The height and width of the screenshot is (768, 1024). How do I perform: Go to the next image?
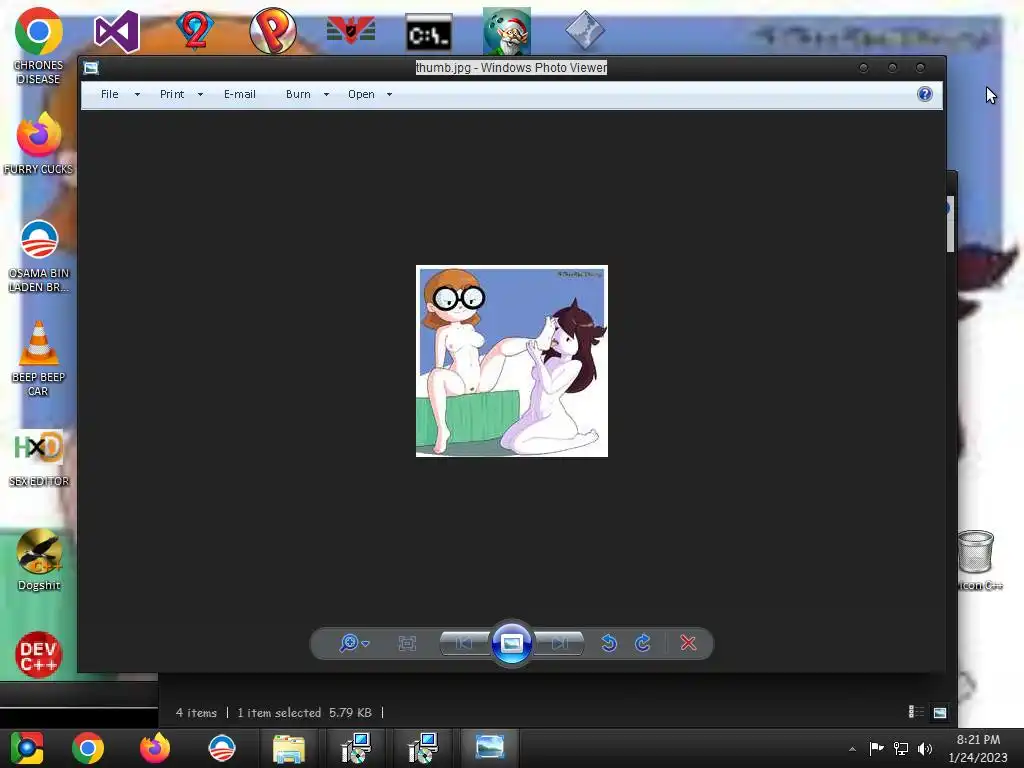559,643
